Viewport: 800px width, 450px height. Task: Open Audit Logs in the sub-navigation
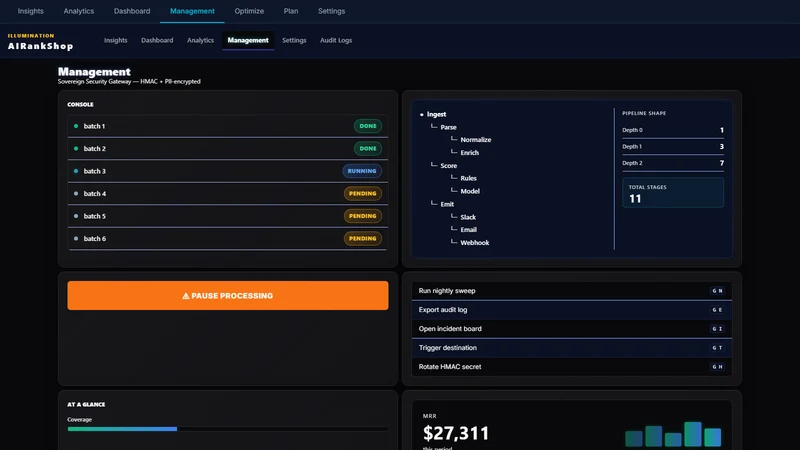(336, 40)
